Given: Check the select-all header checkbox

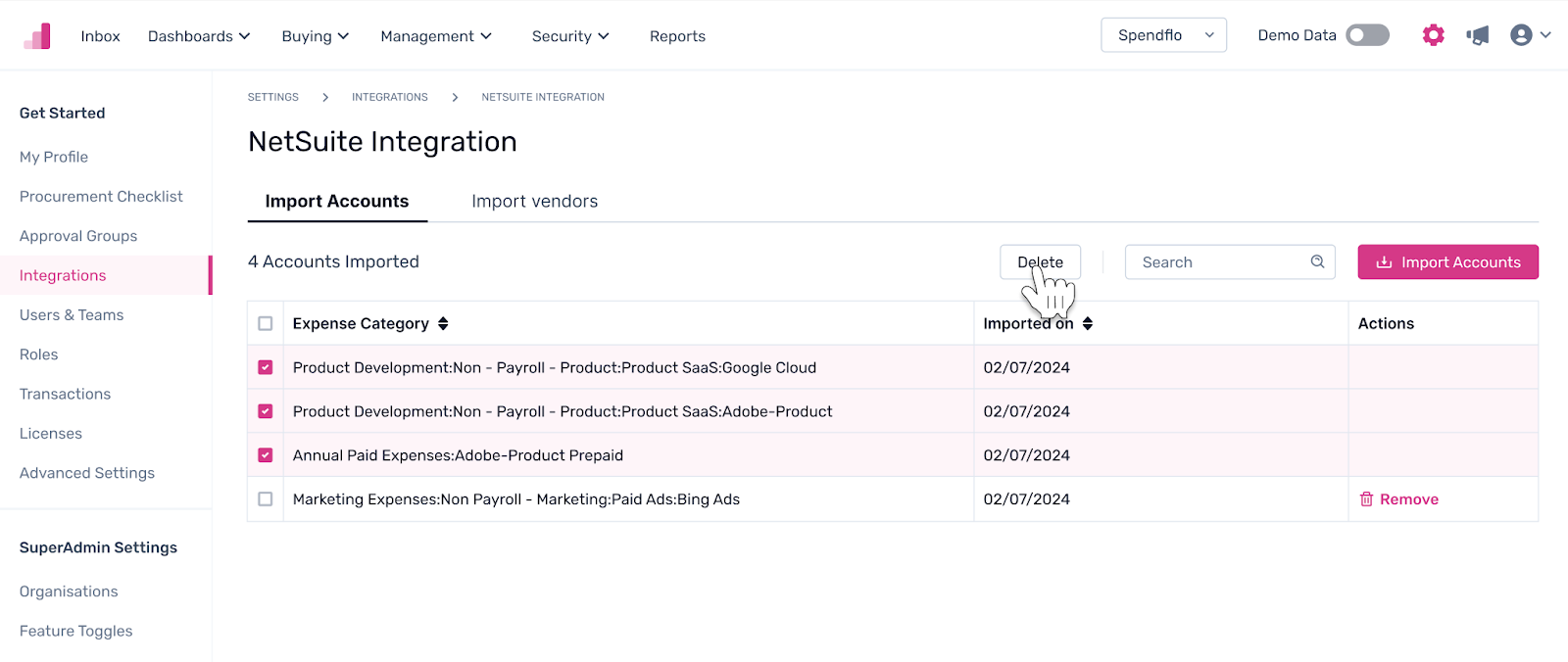Looking at the screenshot, I should 266,323.
